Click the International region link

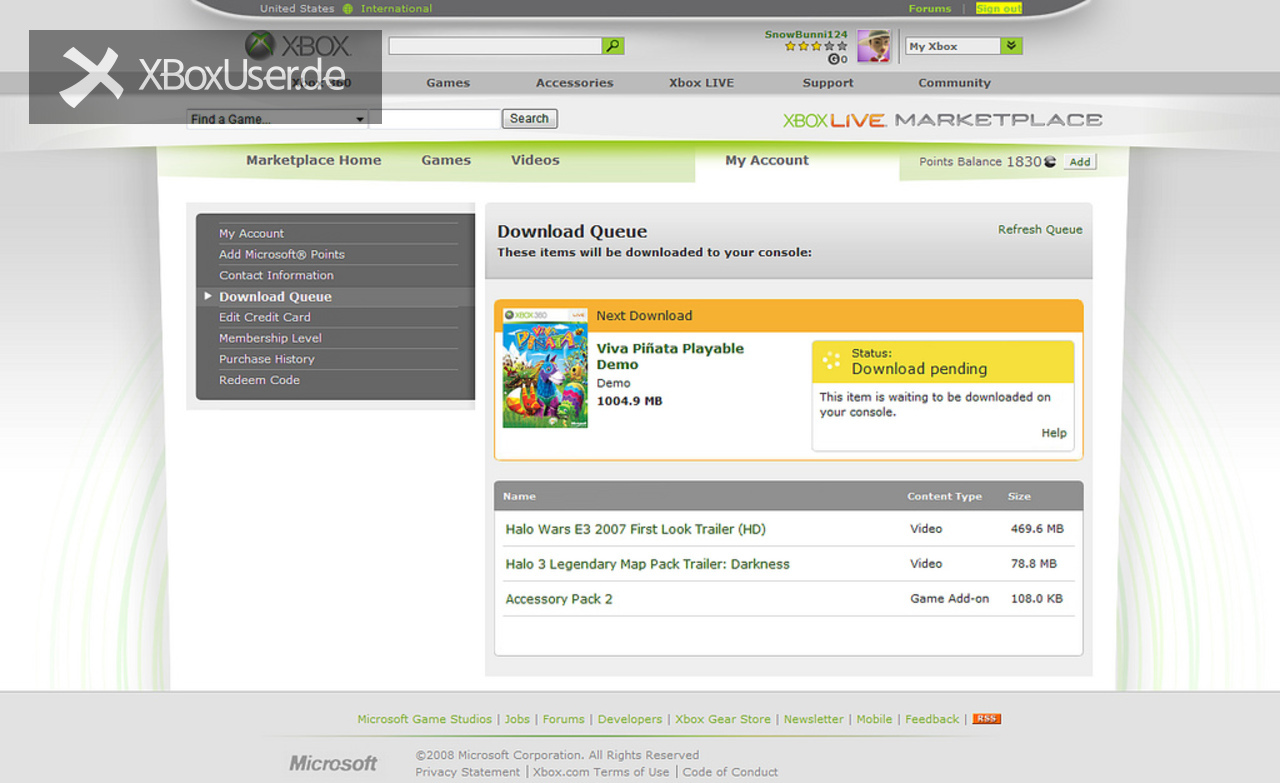pyautogui.click(x=397, y=9)
